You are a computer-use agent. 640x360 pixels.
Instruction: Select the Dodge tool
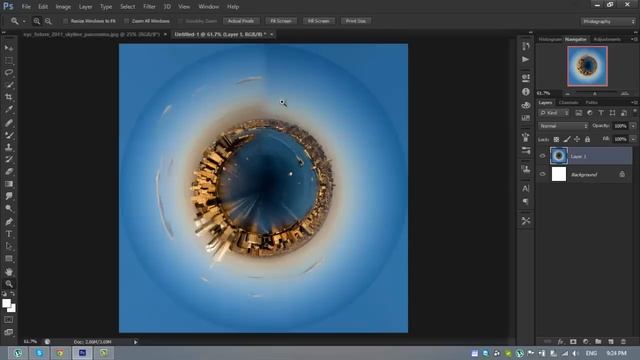point(9,209)
